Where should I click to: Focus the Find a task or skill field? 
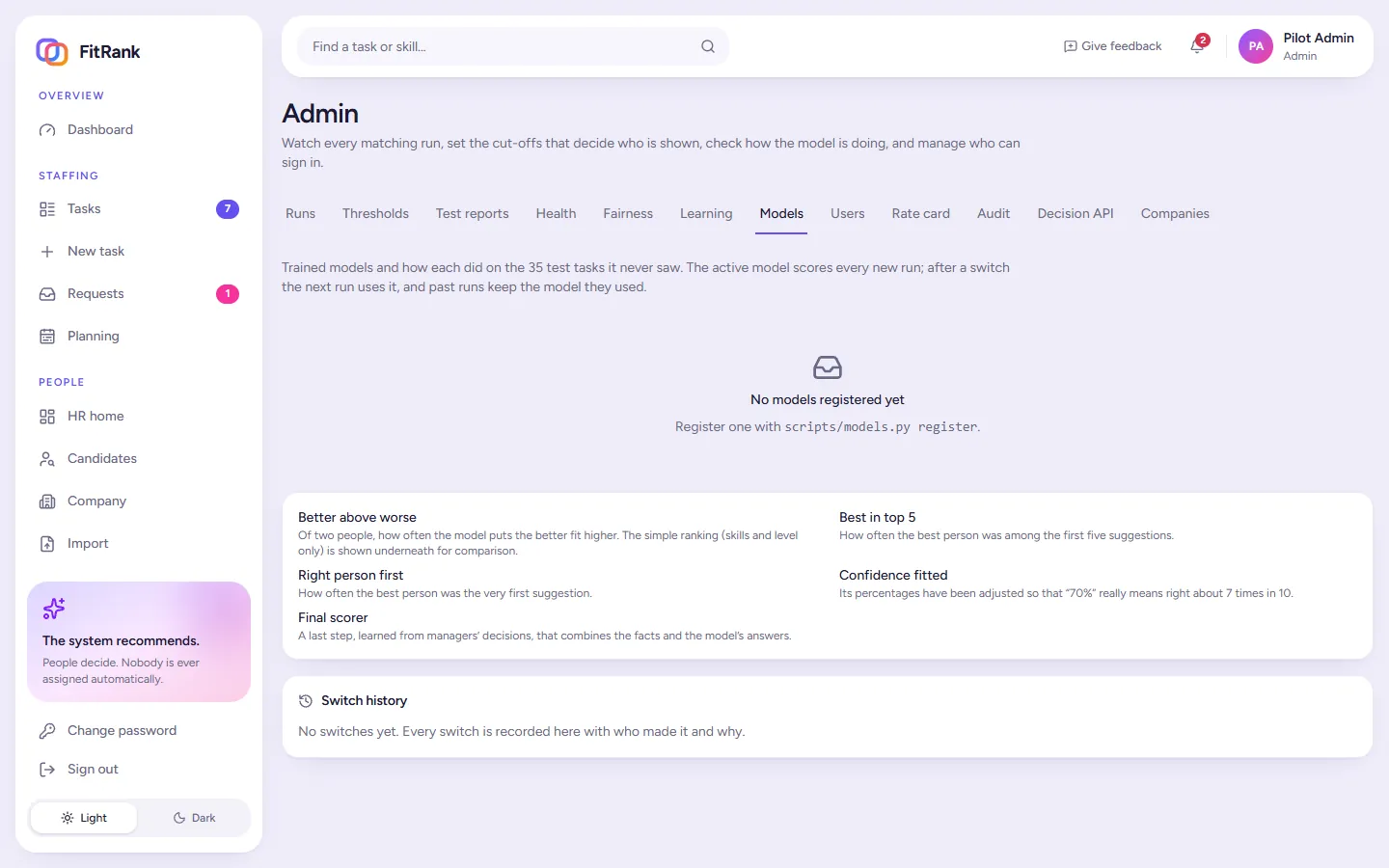coord(513,46)
